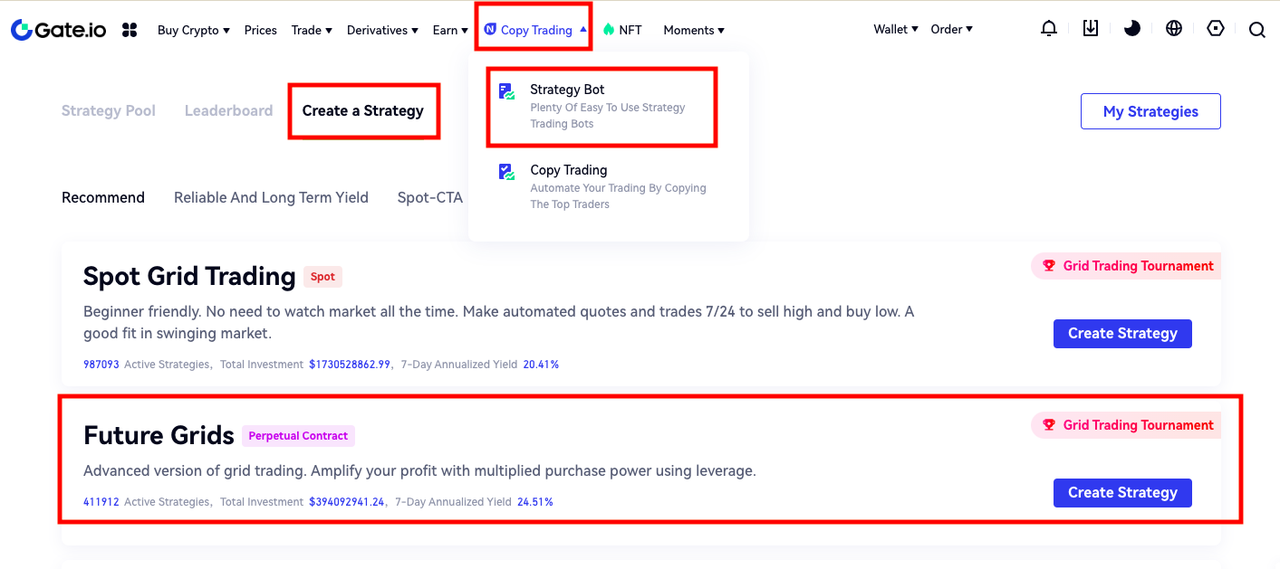
Task: Toggle dark mode with the moon icon
Action: click(1132, 29)
